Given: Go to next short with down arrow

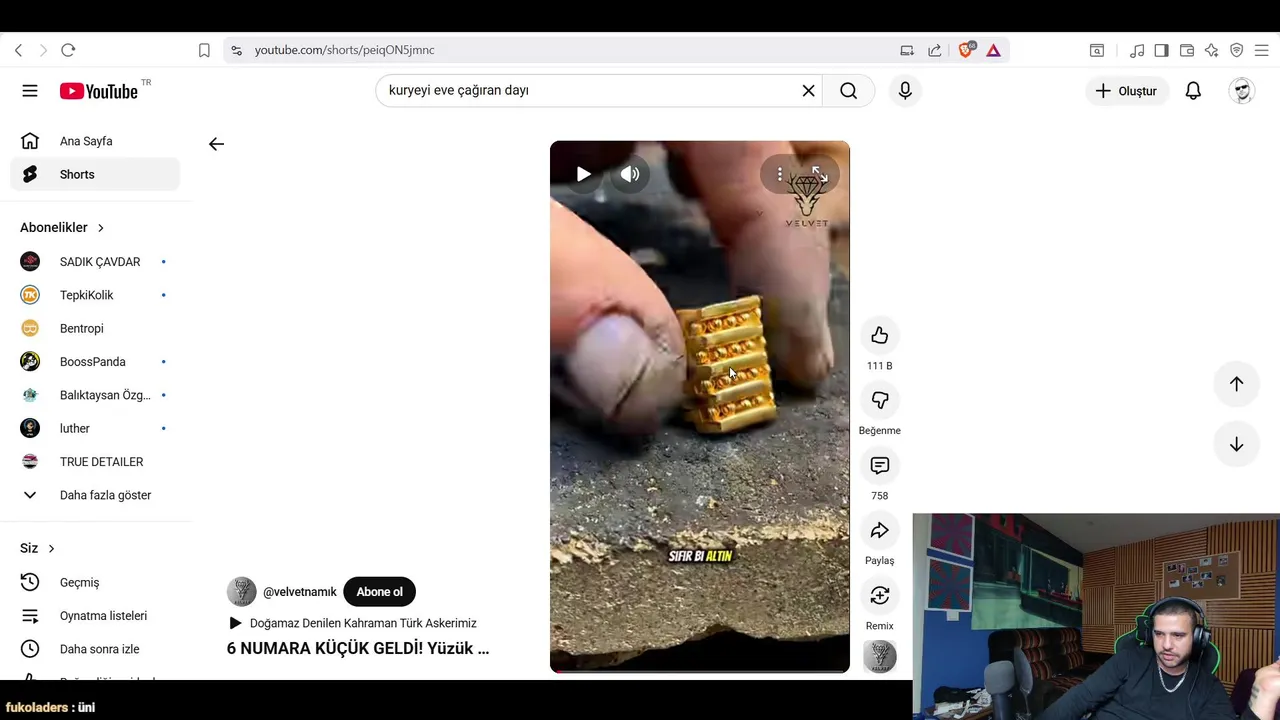Looking at the screenshot, I should tap(1237, 444).
